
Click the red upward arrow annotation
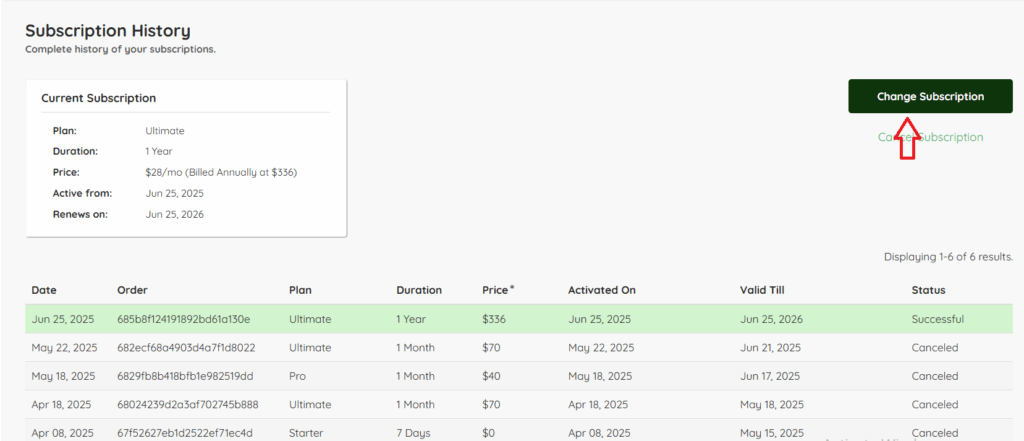pyautogui.click(x=907, y=138)
